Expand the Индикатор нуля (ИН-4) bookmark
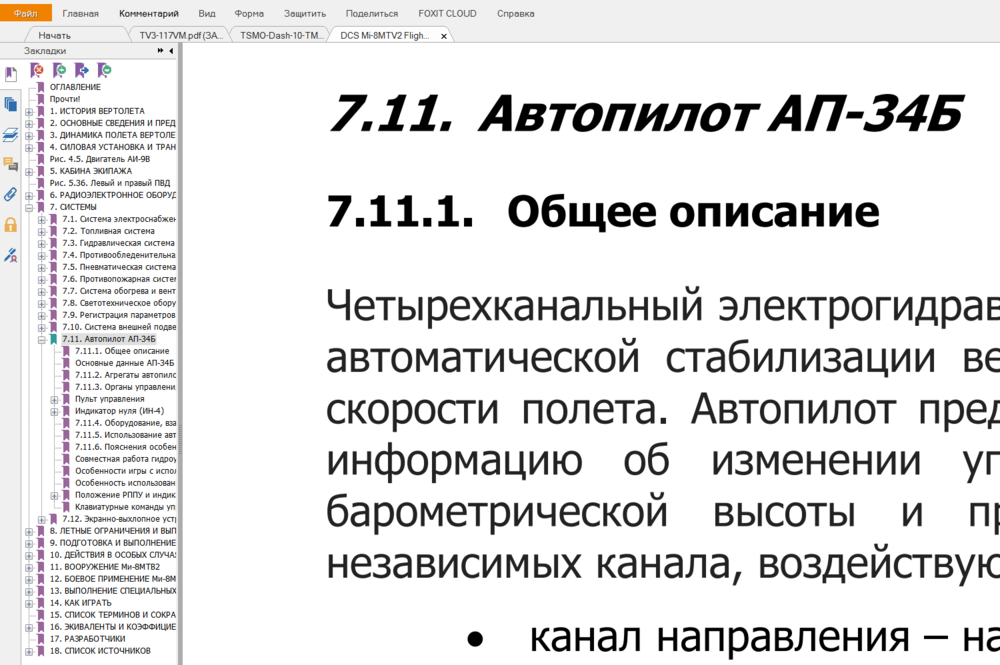 pos(54,412)
